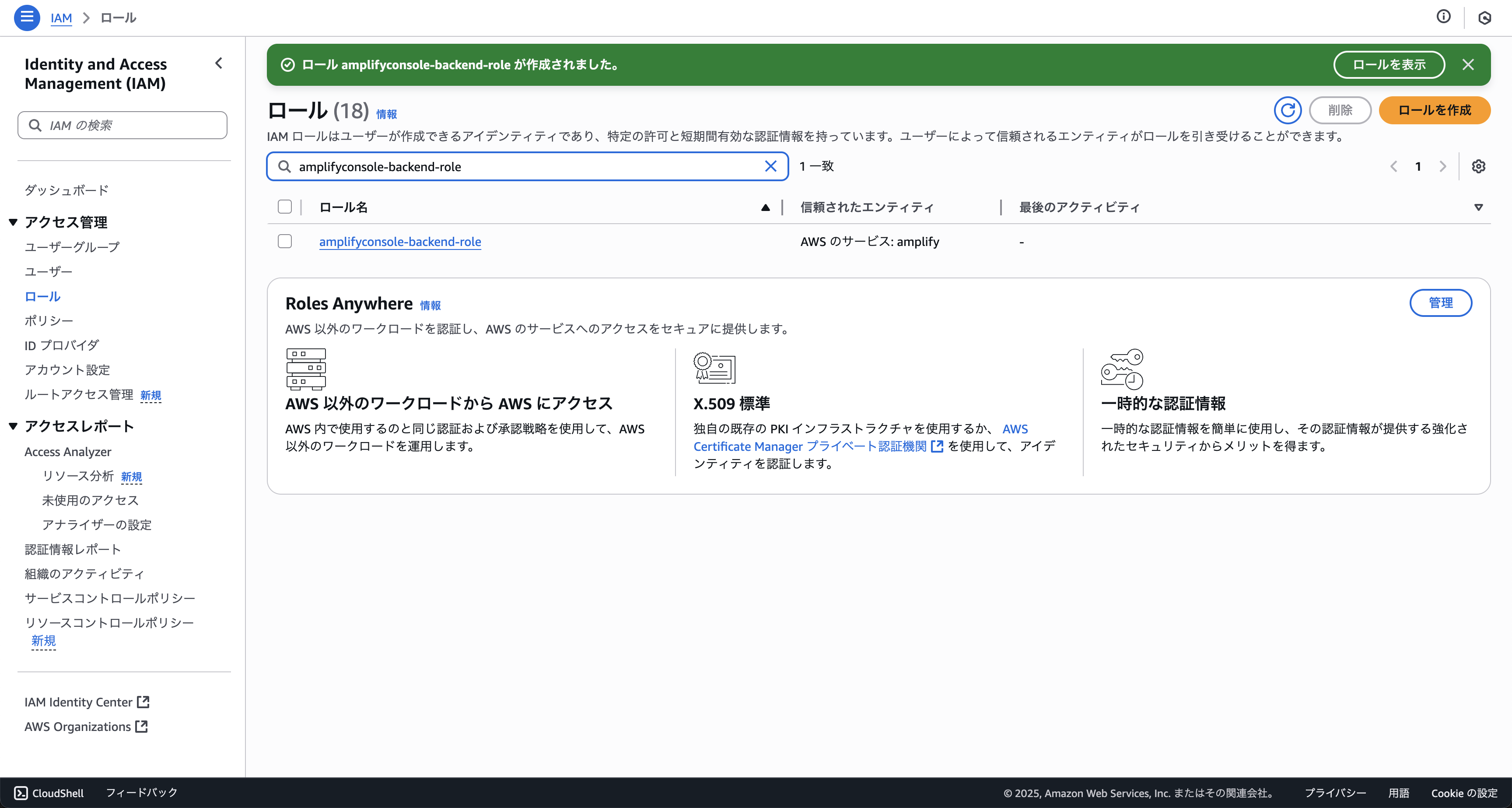The height and width of the screenshot is (808, 1512).
Task: Click the IAM breadcrumb link
Action: click(61, 18)
